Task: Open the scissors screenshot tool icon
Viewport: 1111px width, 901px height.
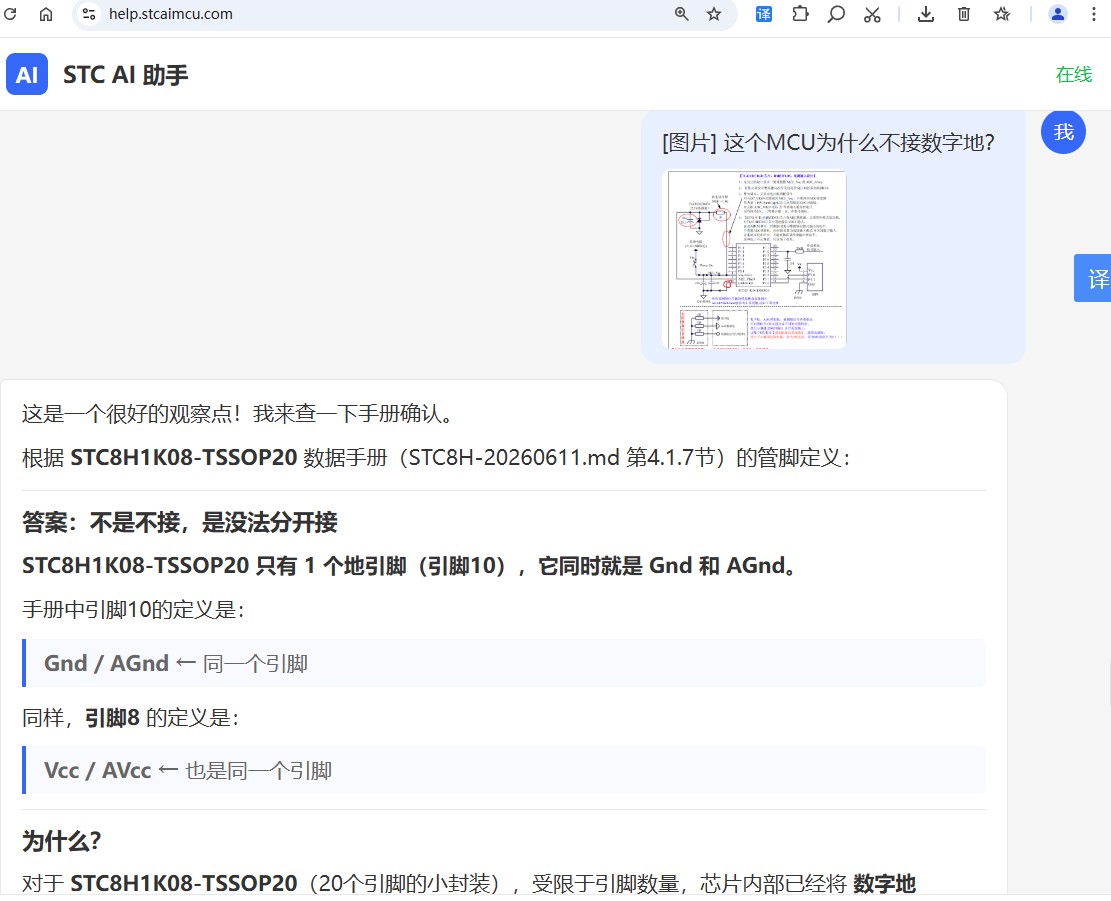Action: pos(872,14)
